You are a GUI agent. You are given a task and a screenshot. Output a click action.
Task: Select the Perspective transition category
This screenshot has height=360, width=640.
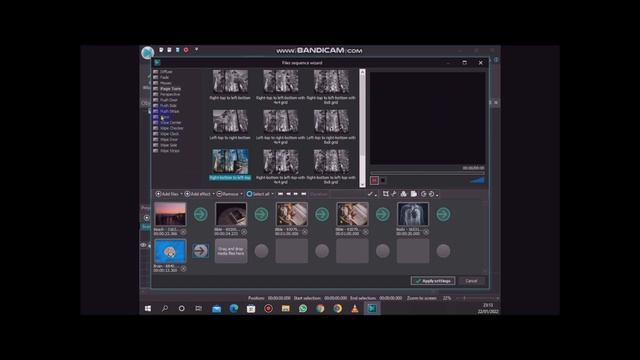(x=167, y=94)
